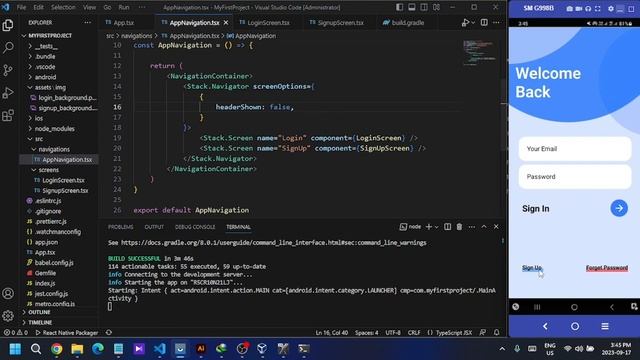The width and height of the screenshot is (640, 360).
Task: Click the Ln 16, Col 40 position
Action: pyautogui.click(x=331, y=333)
